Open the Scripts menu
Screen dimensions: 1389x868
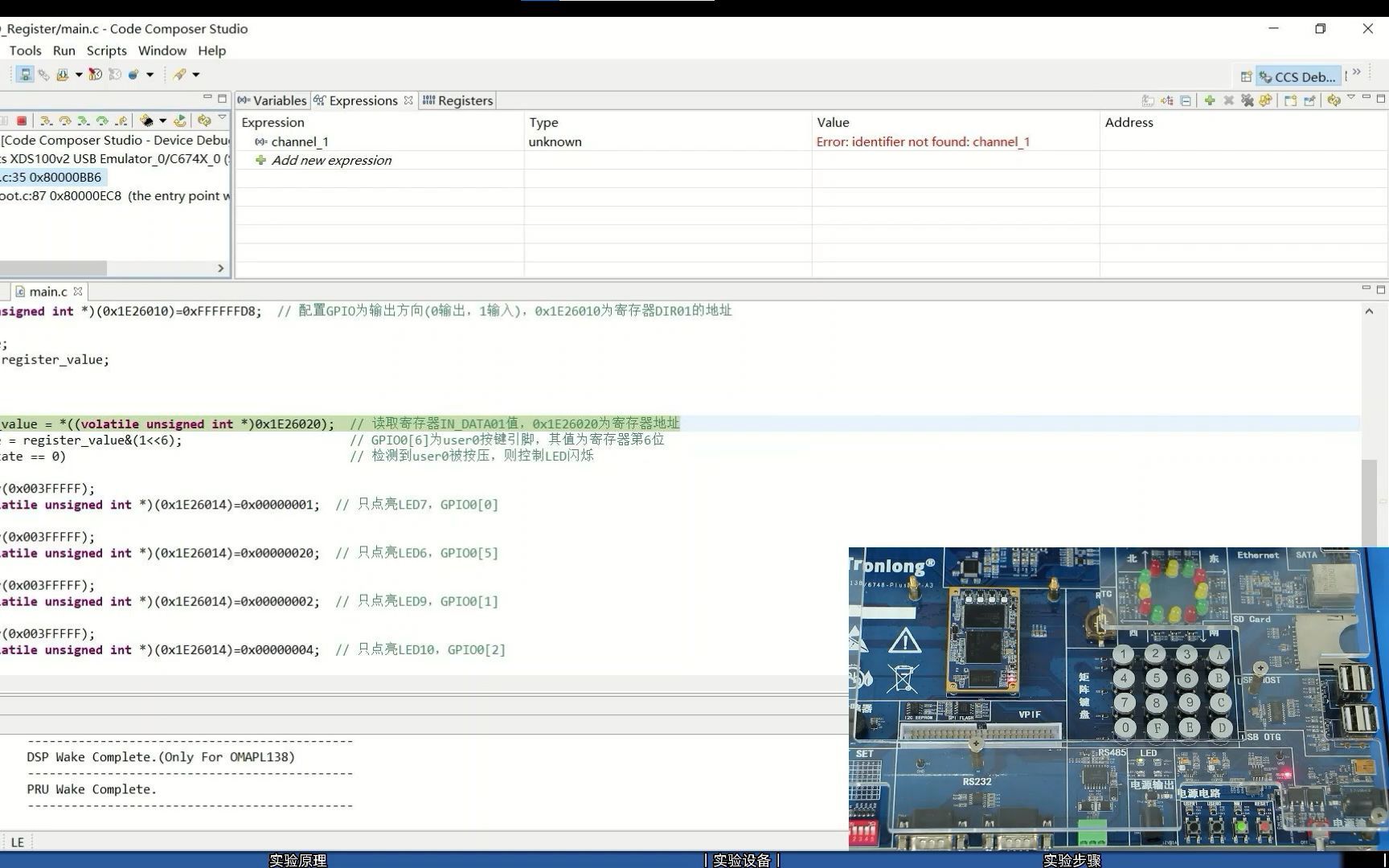click(106, 51)
